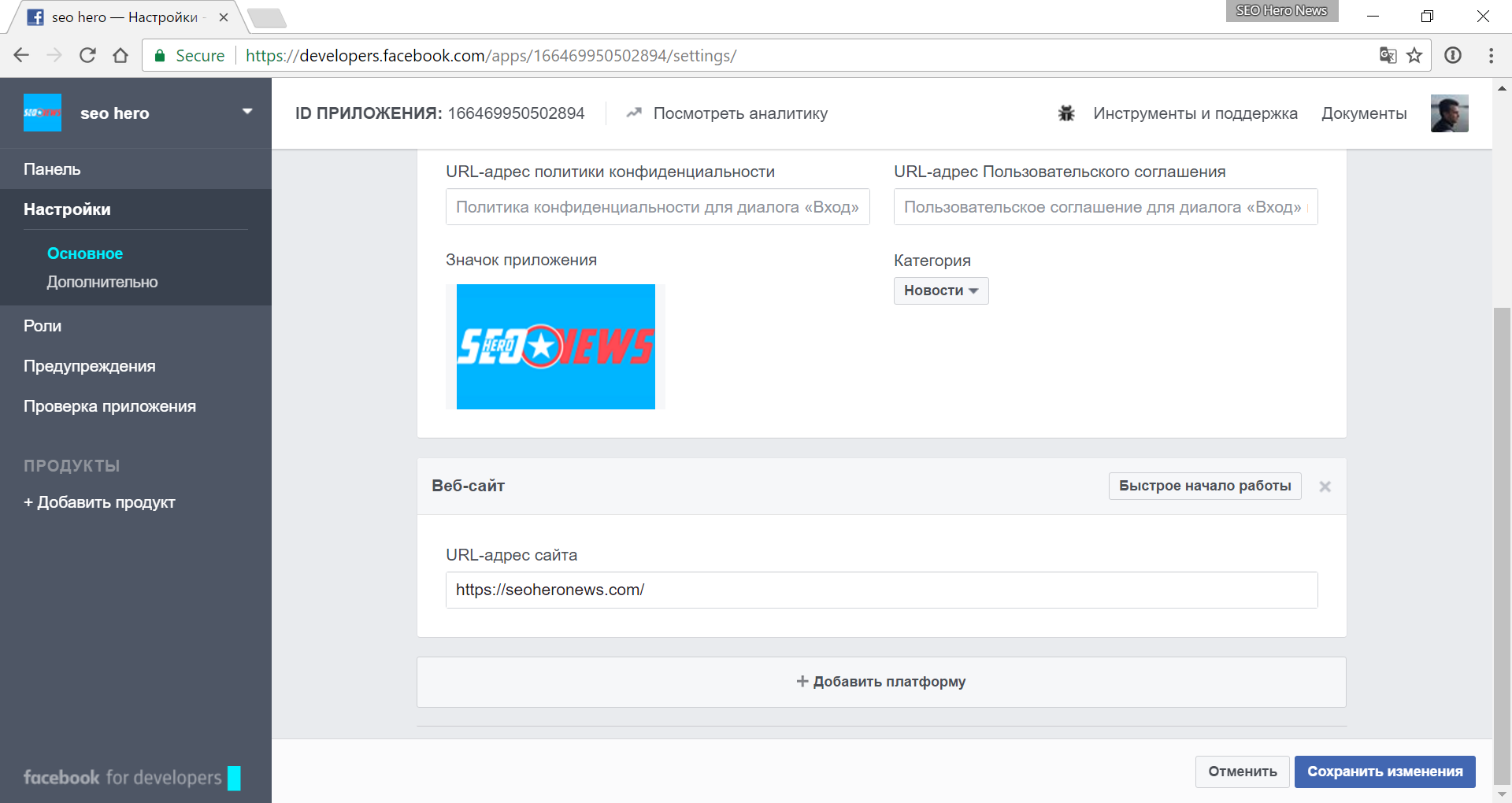Open user profile avatar
The width and height of the screenshot is (1512, 803).
pyautogui.click(x=1449, y=113)
